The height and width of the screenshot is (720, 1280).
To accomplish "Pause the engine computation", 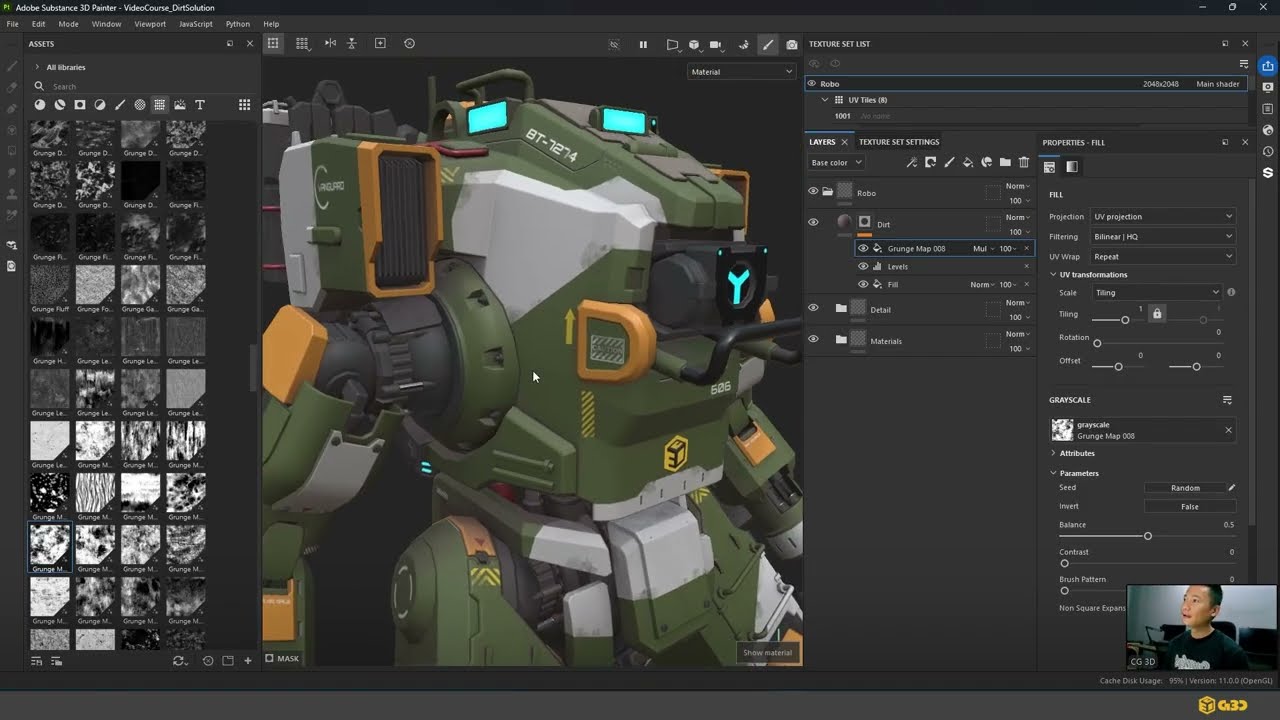I will tap(643, 44).
